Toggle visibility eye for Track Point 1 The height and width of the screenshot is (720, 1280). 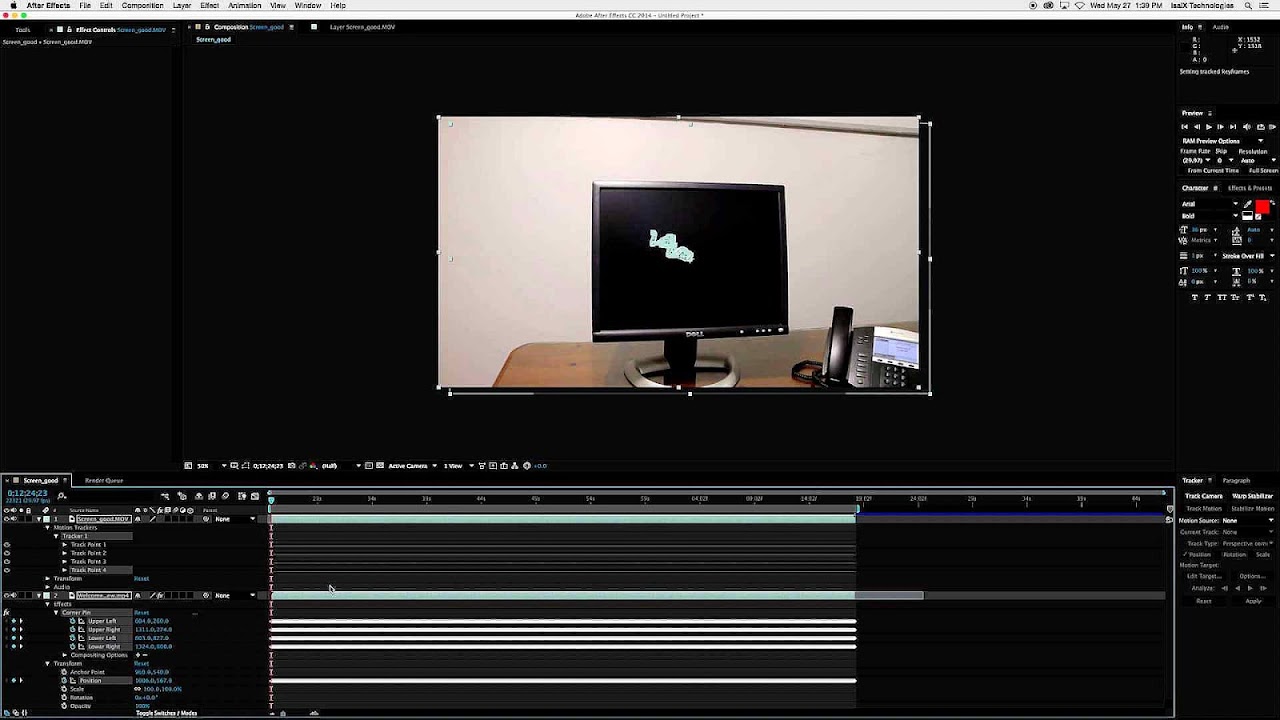[x=8, y=544]
